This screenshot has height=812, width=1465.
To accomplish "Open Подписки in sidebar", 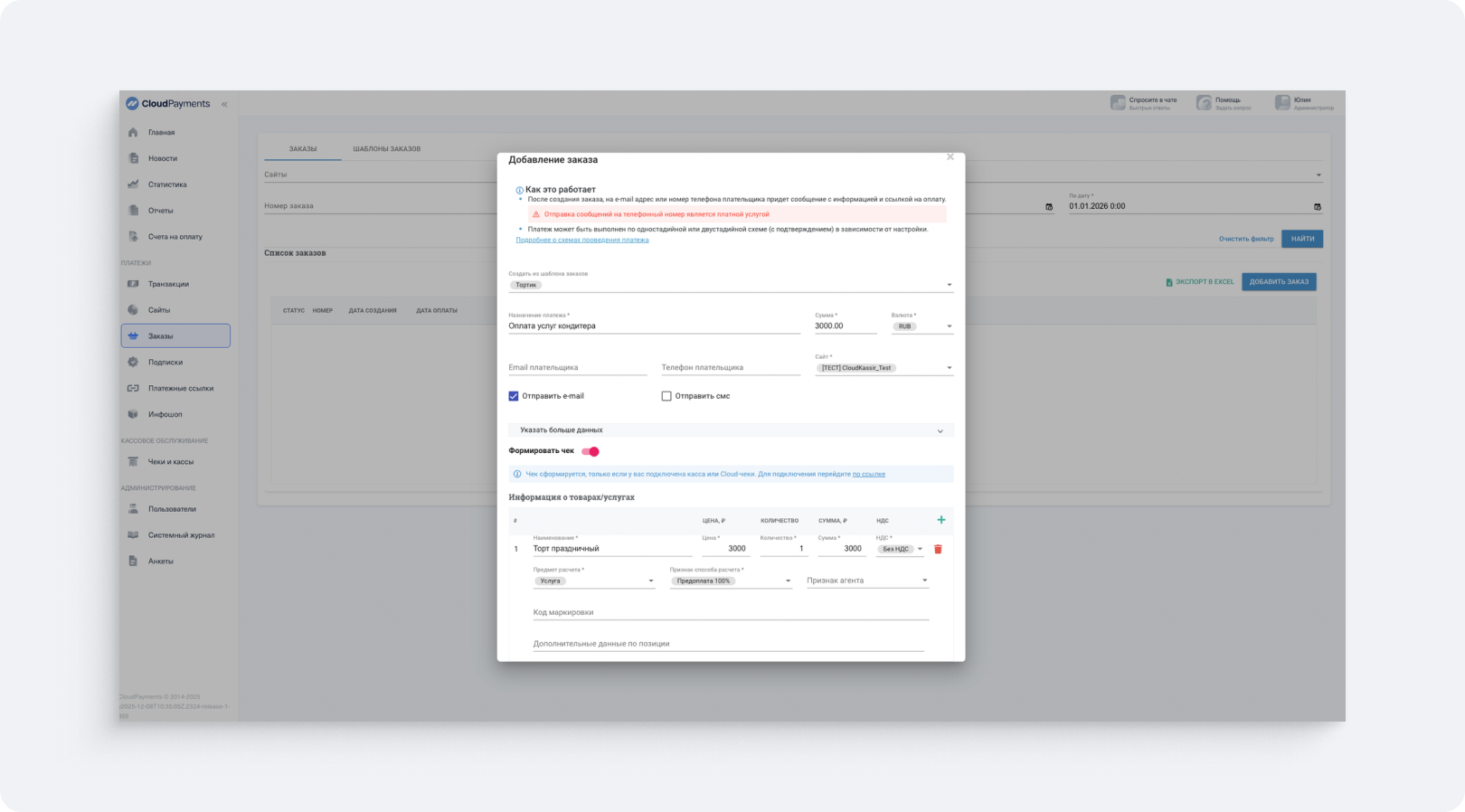I will point(165,362).
